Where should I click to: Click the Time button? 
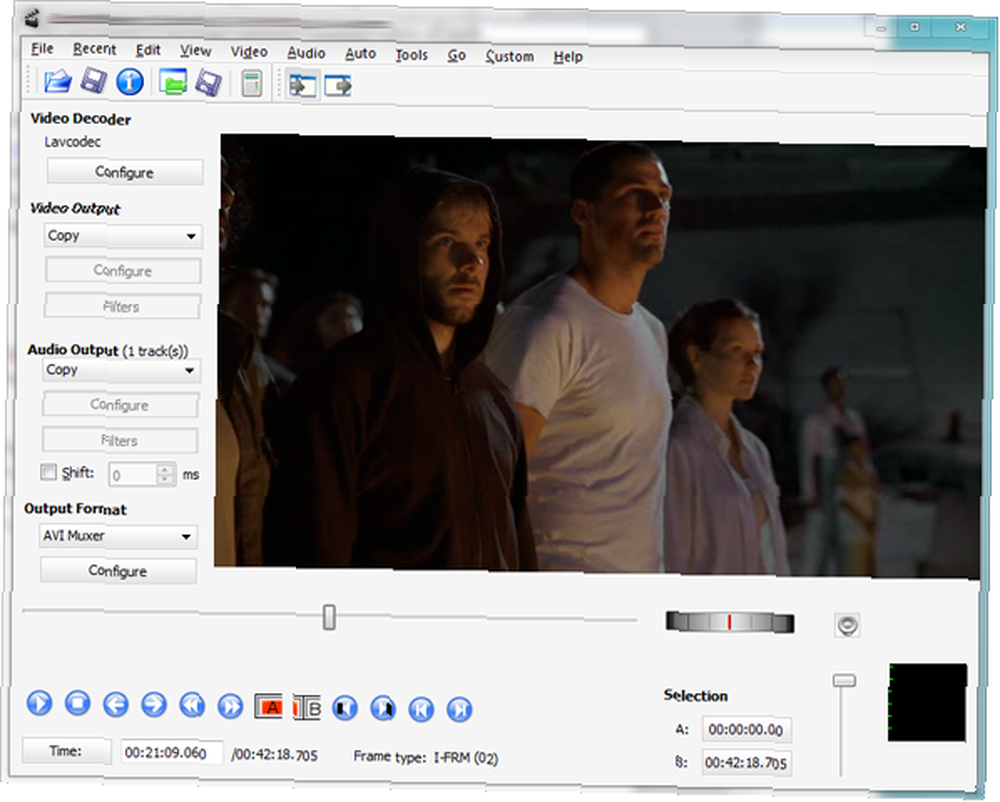(66, 751)
